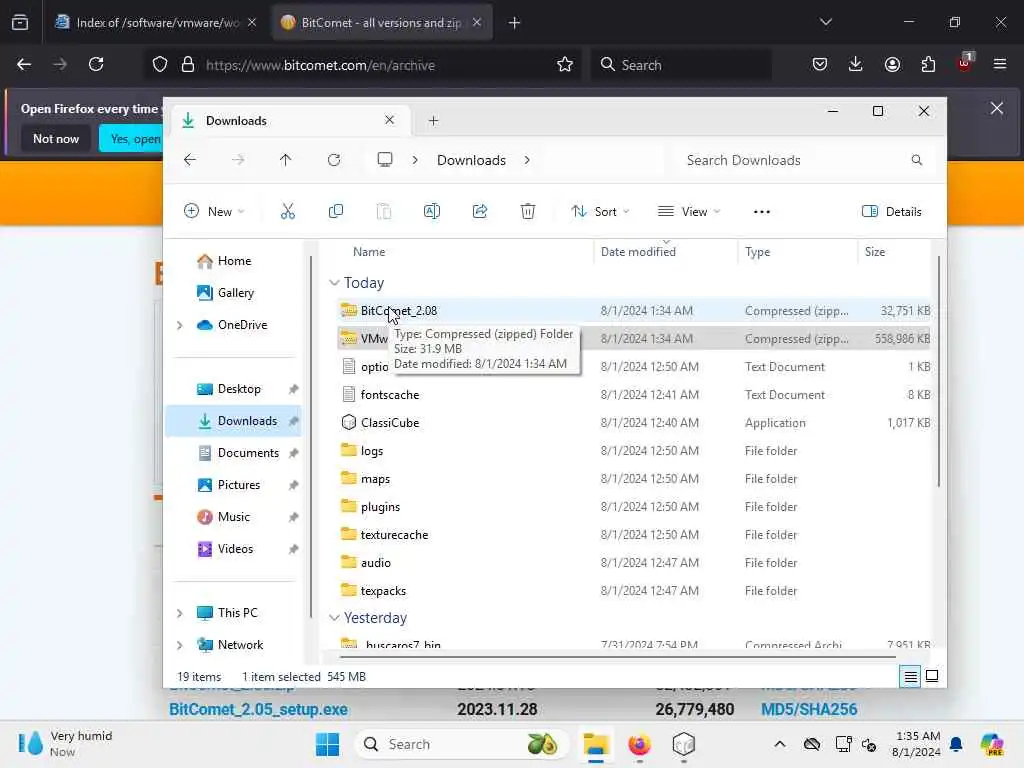Open a new Firefox tab
Image resolution: width=1024 pixels, height=768 pixels.
click(x=514, y=23)
